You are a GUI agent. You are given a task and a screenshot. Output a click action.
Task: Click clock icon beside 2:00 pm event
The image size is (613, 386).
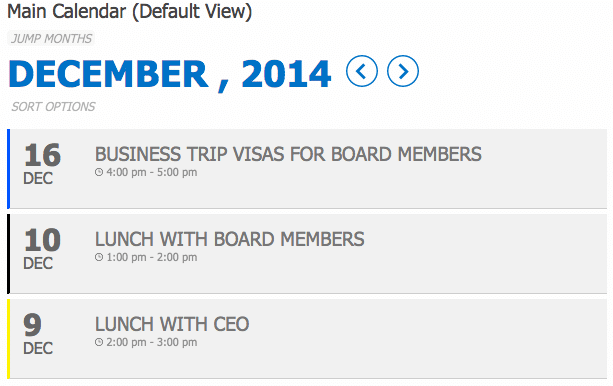99,342
